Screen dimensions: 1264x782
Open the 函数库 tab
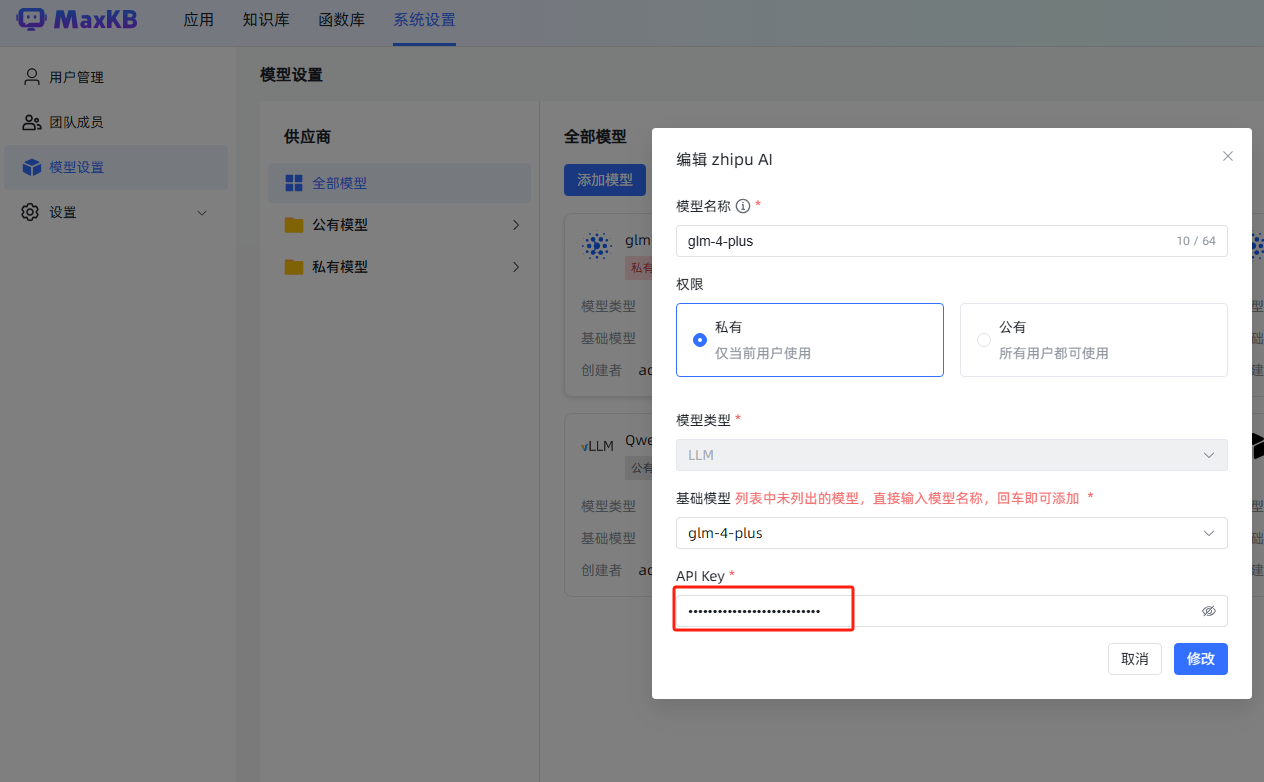tap(341, 20)
